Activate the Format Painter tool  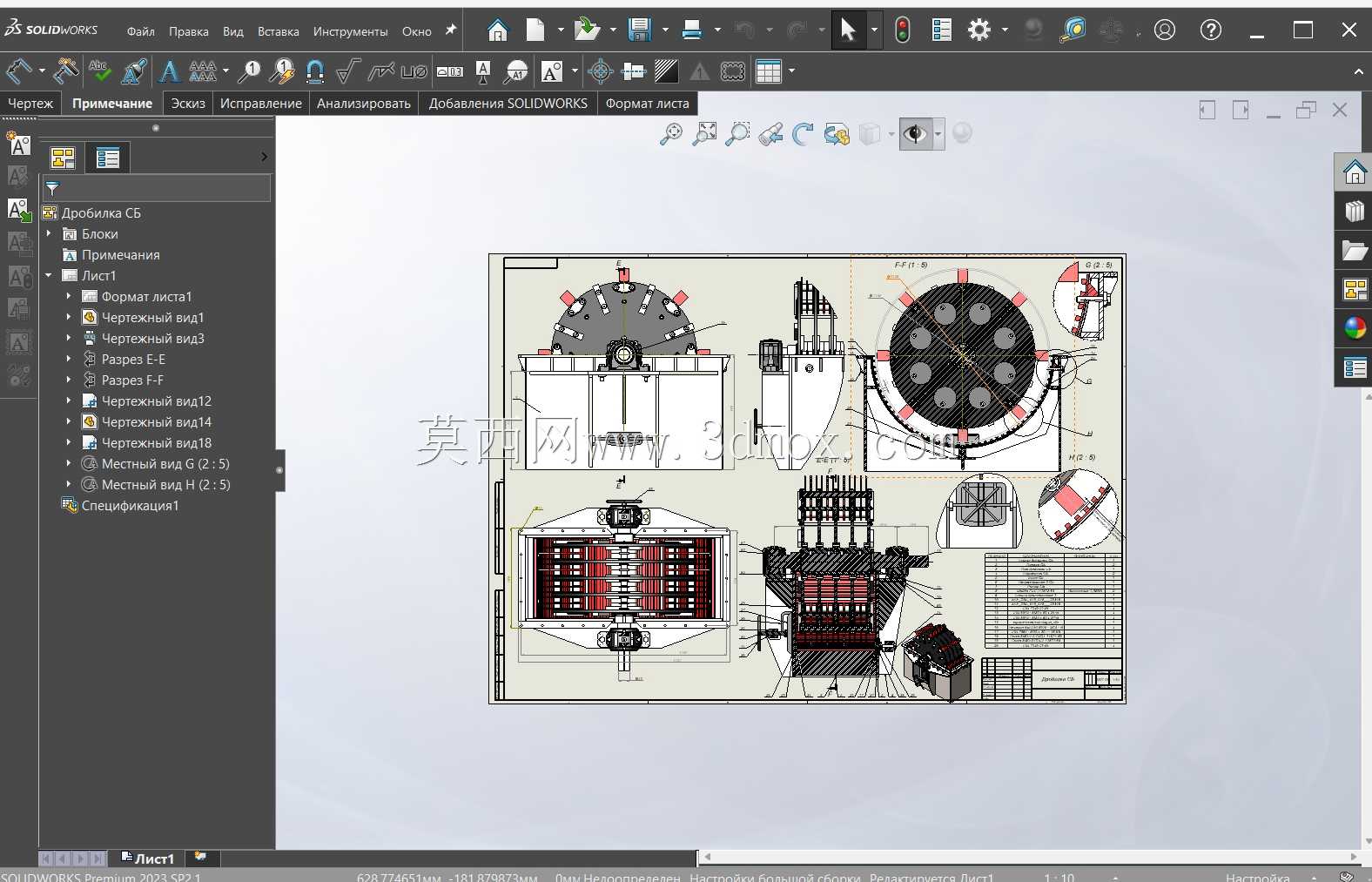pyautogui.click(x=134, y=71)
